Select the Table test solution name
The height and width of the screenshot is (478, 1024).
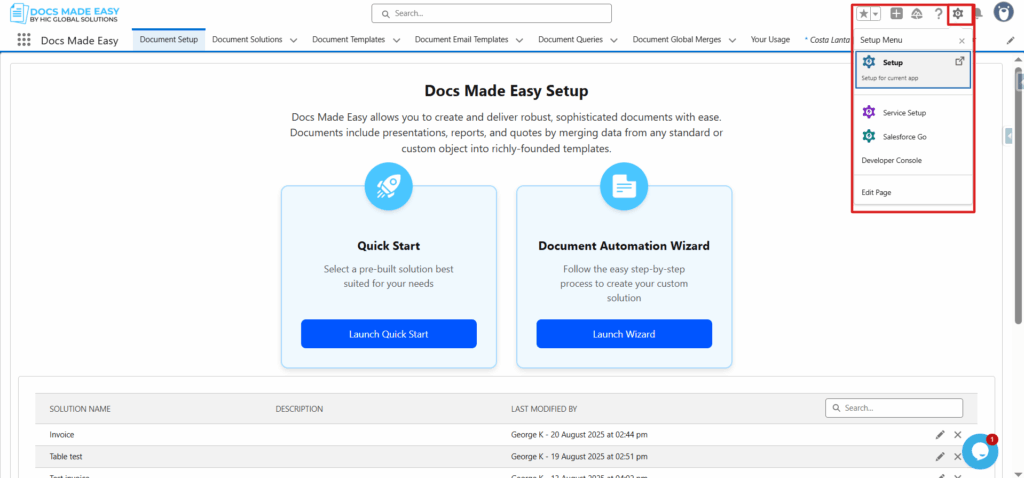[66, 456]
